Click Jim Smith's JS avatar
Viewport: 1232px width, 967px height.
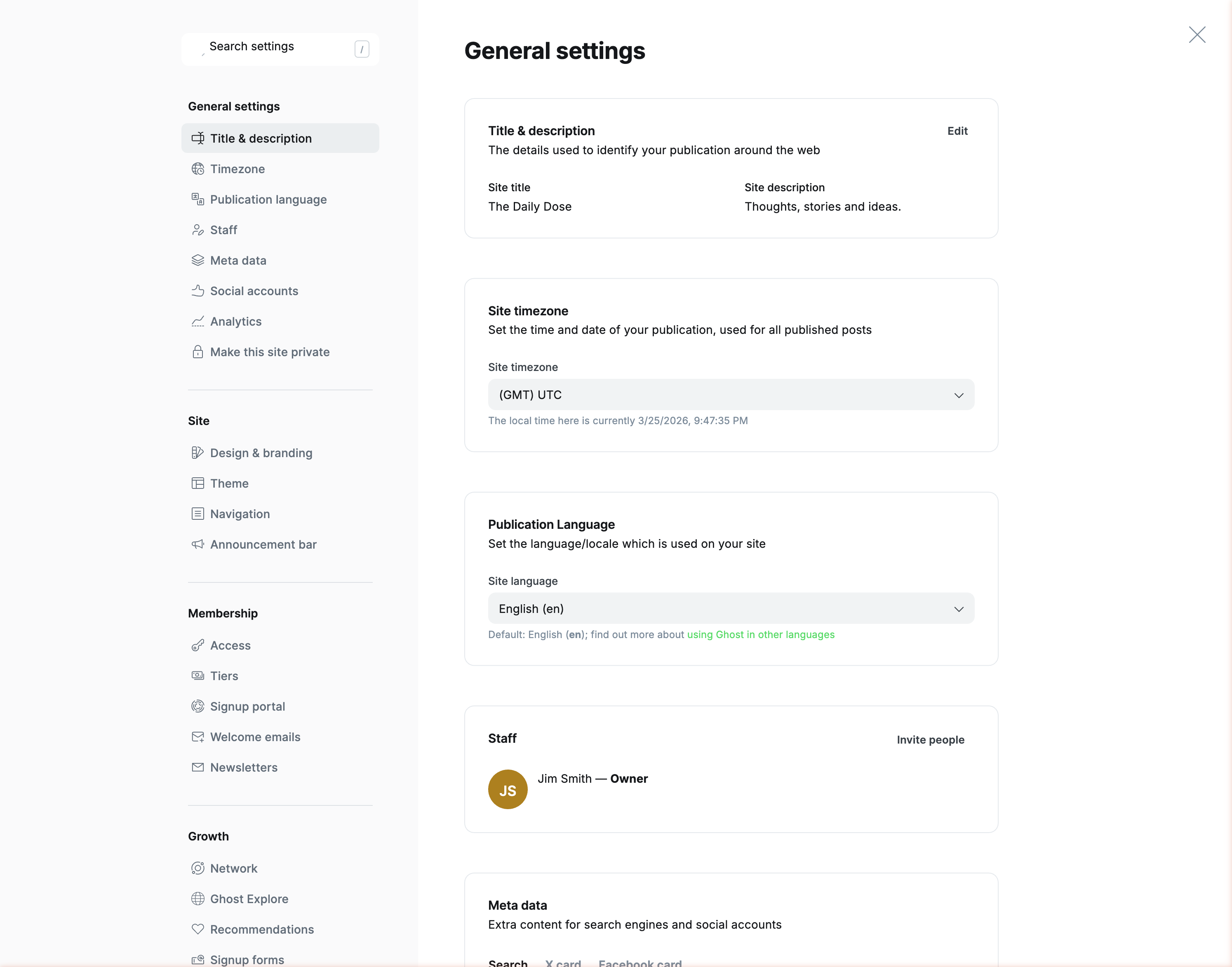[507, 789]
